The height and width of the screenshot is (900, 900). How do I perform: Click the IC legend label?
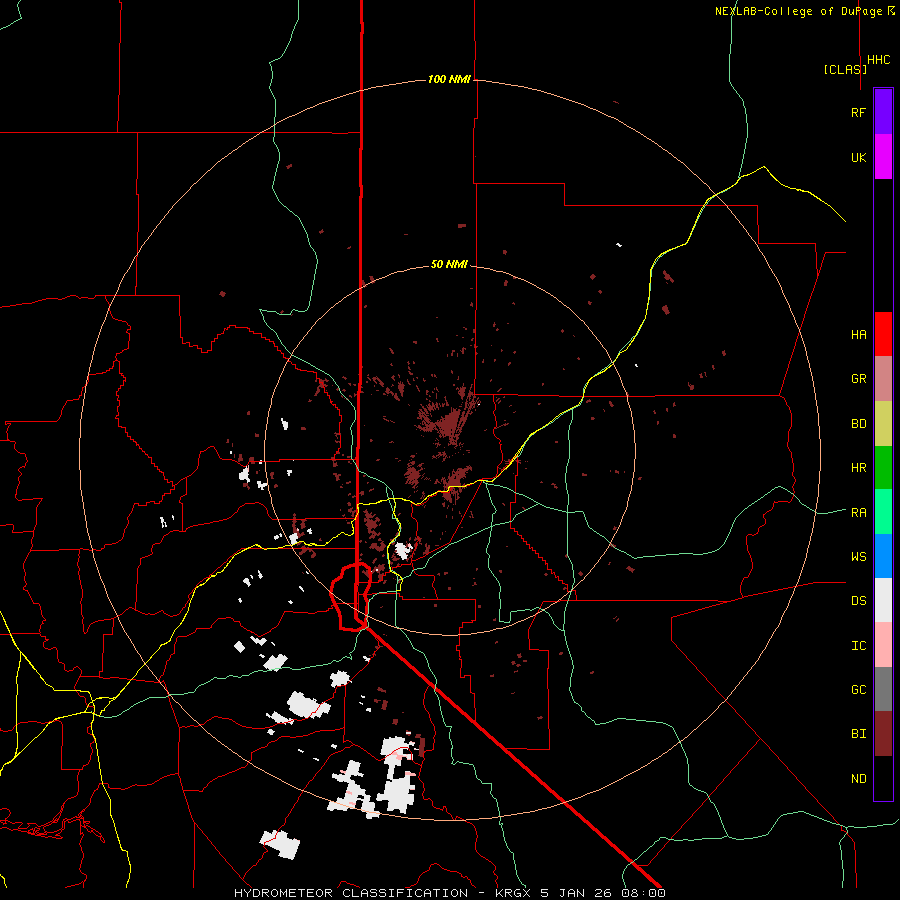tap(858, 645)
